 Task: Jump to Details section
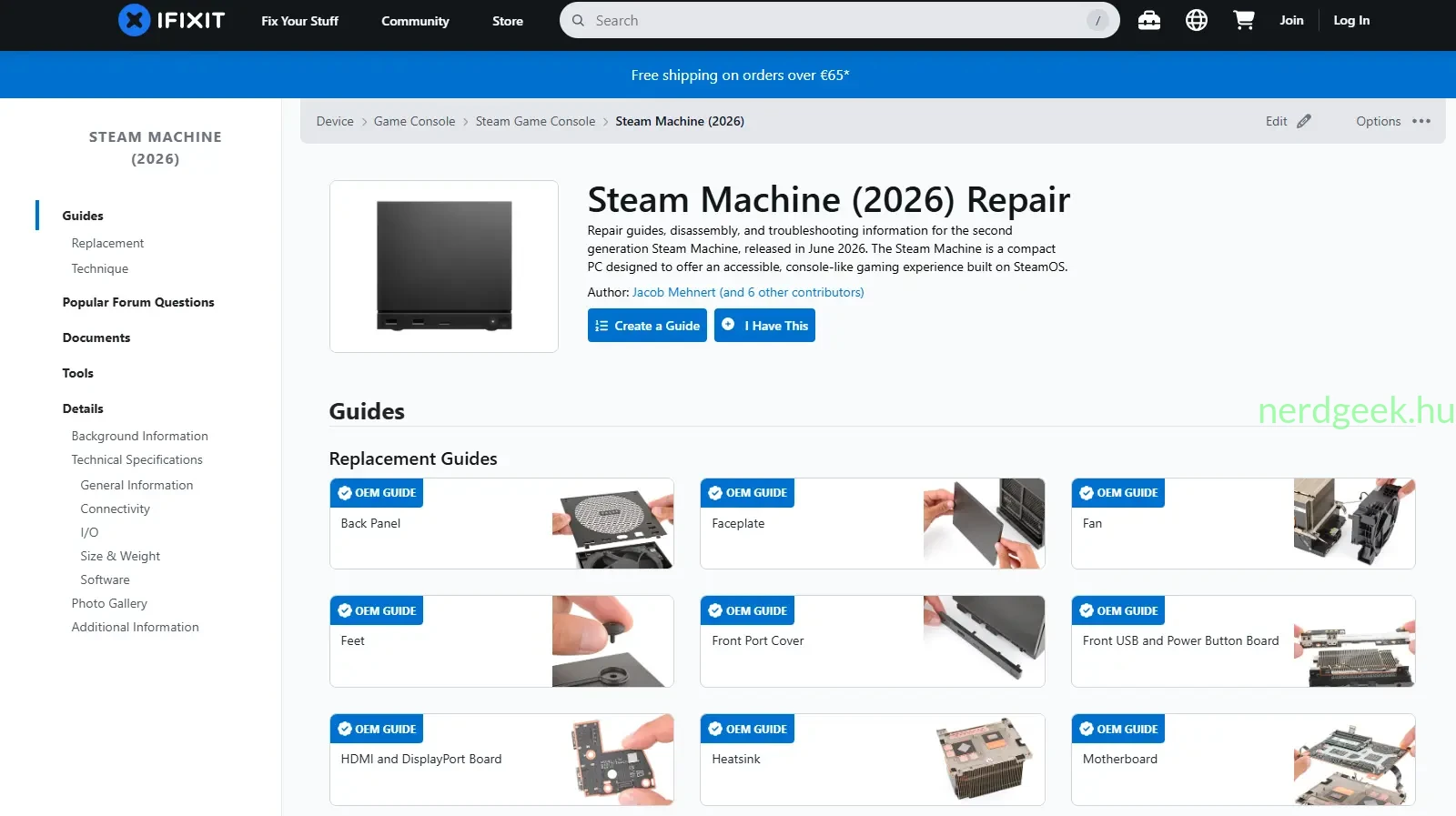click(x=83, y=408)
